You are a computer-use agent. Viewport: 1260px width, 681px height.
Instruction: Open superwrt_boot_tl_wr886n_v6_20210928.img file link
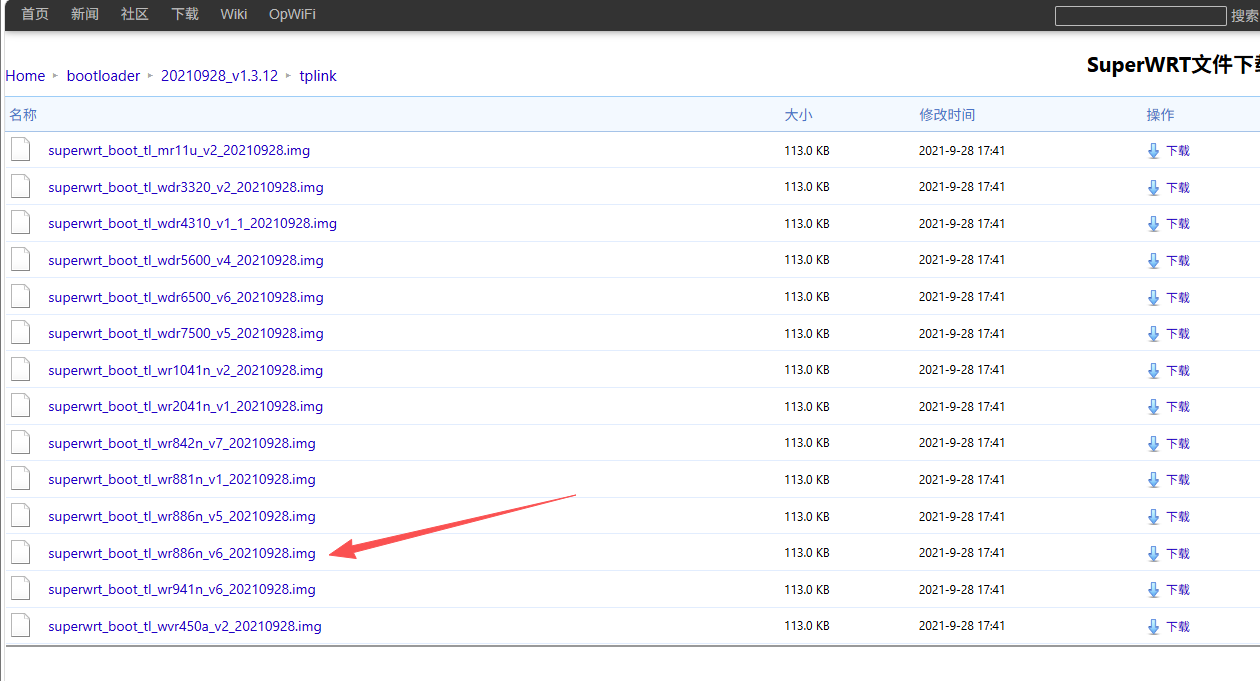tap(182, 553)
